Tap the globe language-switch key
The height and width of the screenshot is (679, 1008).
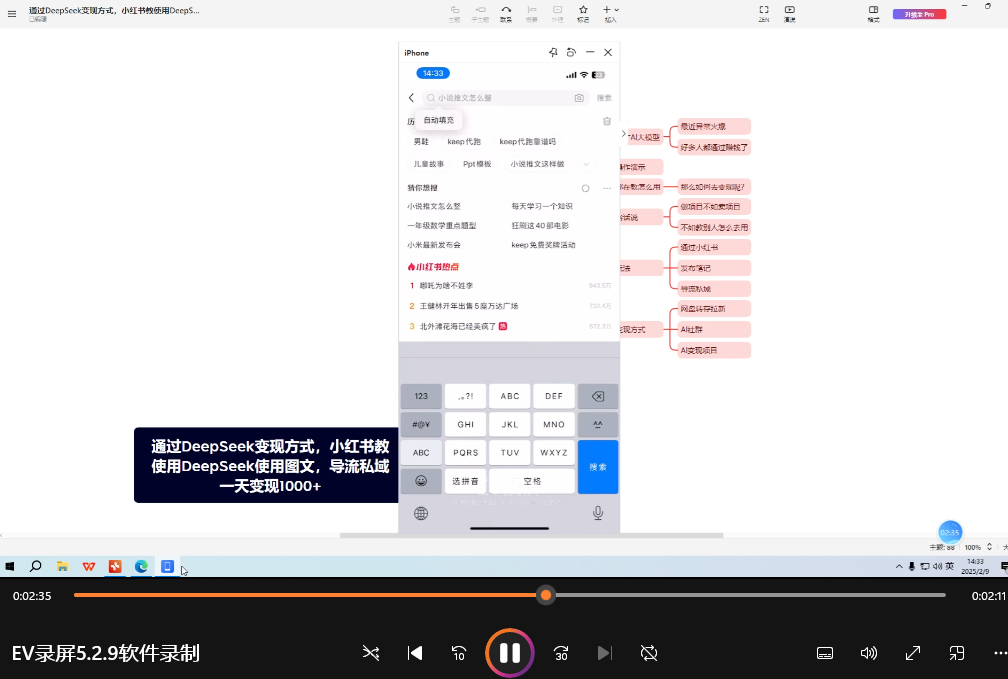[421, 513]
